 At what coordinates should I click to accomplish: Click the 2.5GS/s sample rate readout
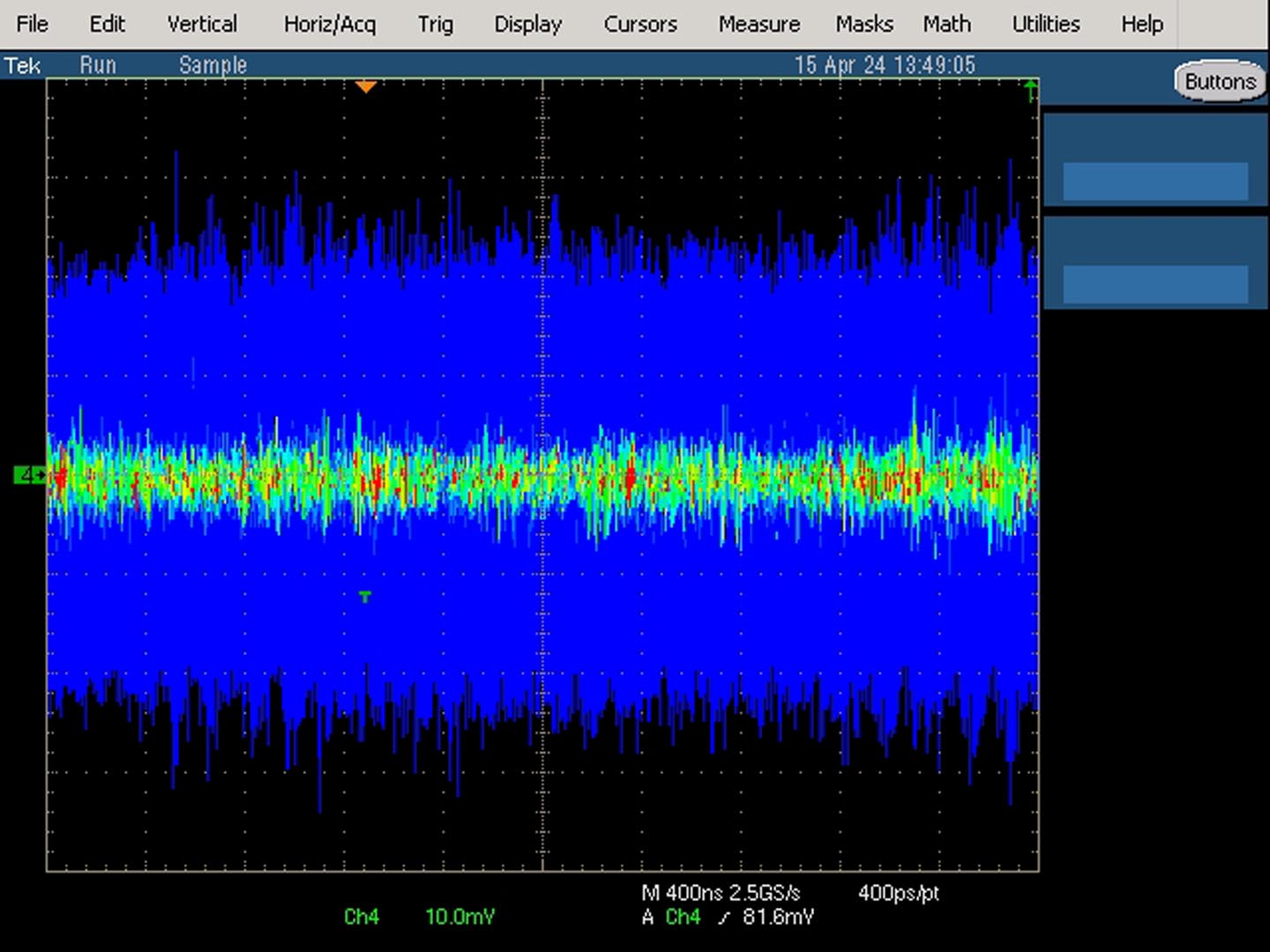pos(765,893)
